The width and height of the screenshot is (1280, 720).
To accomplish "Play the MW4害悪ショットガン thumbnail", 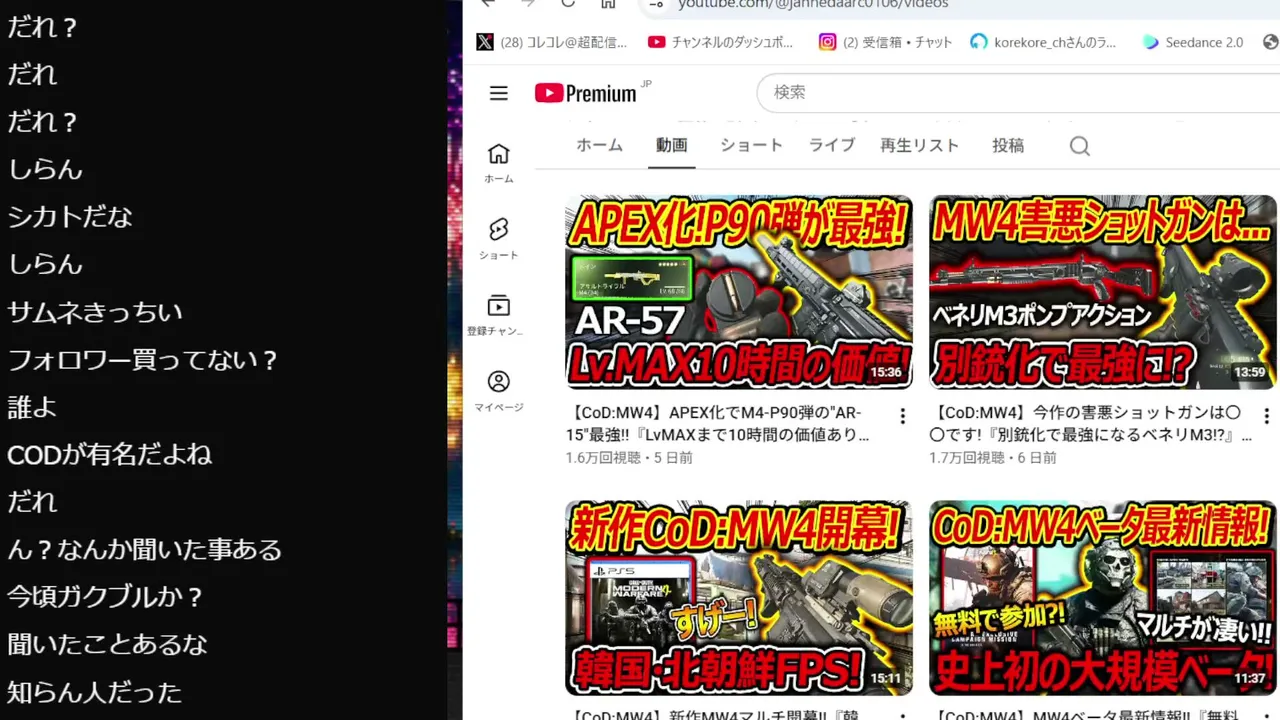I will pos(1103,292).
